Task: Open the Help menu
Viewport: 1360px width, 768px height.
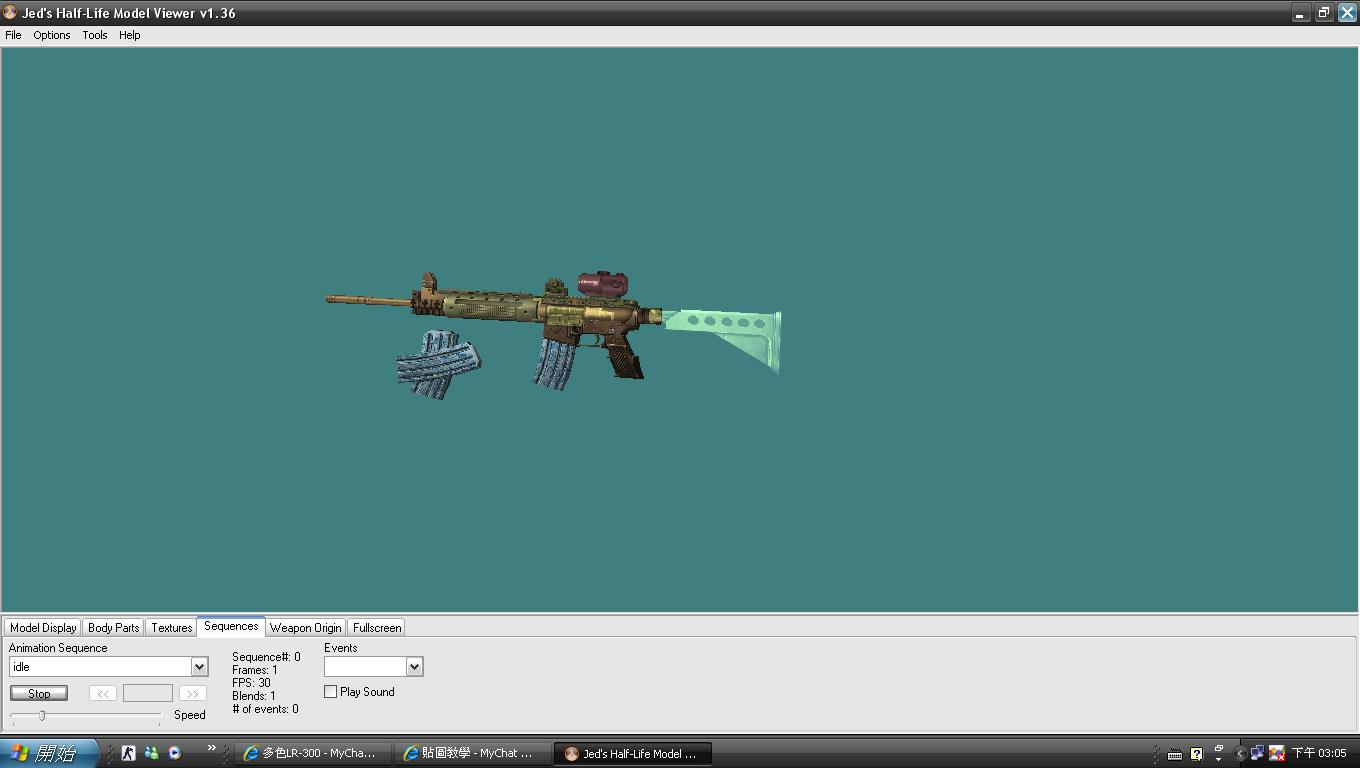Action: point(130,35)
